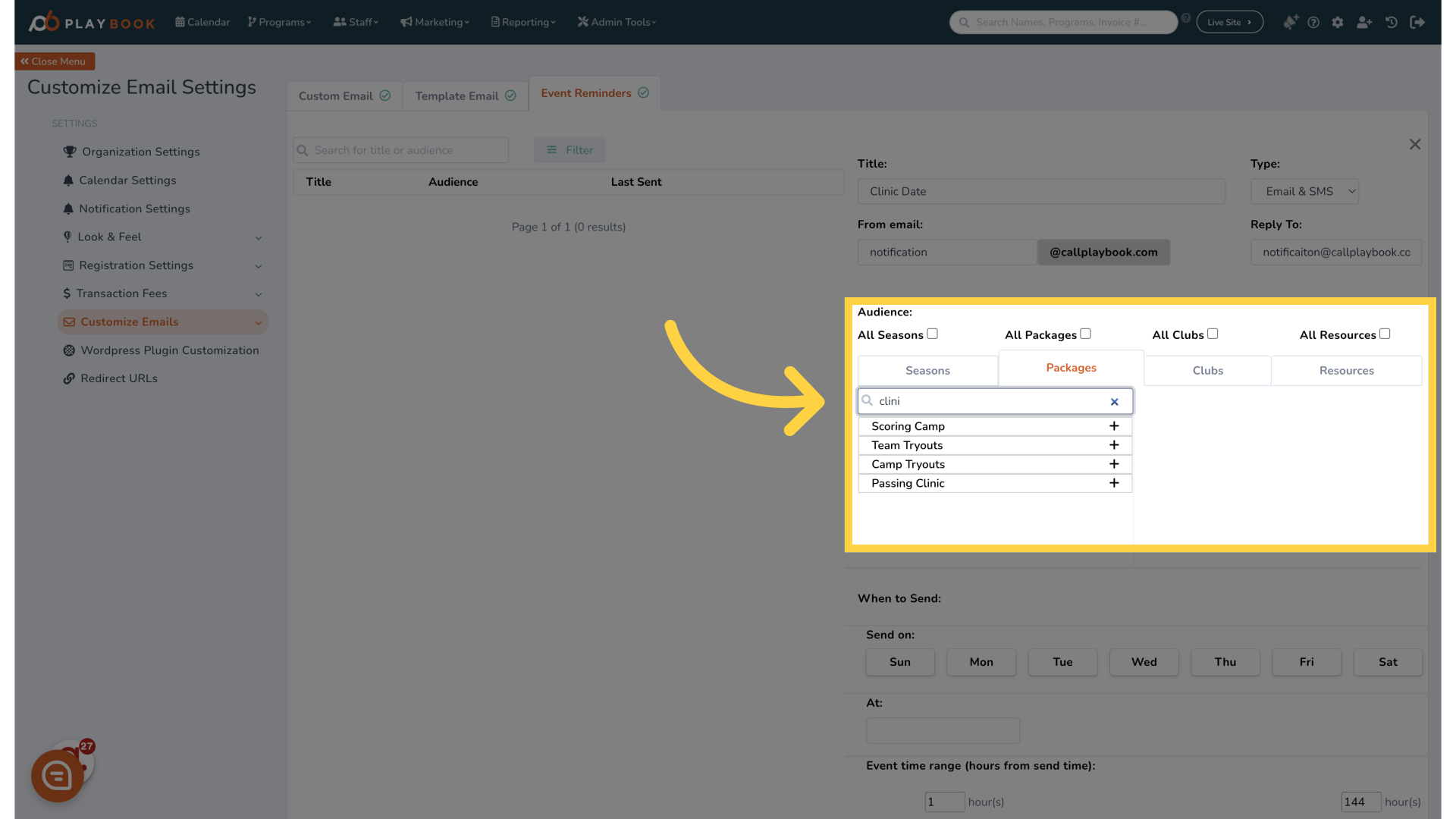Open Calendar Settings
The width and height of the screenshot is (1456, 819).
(120, 180)
